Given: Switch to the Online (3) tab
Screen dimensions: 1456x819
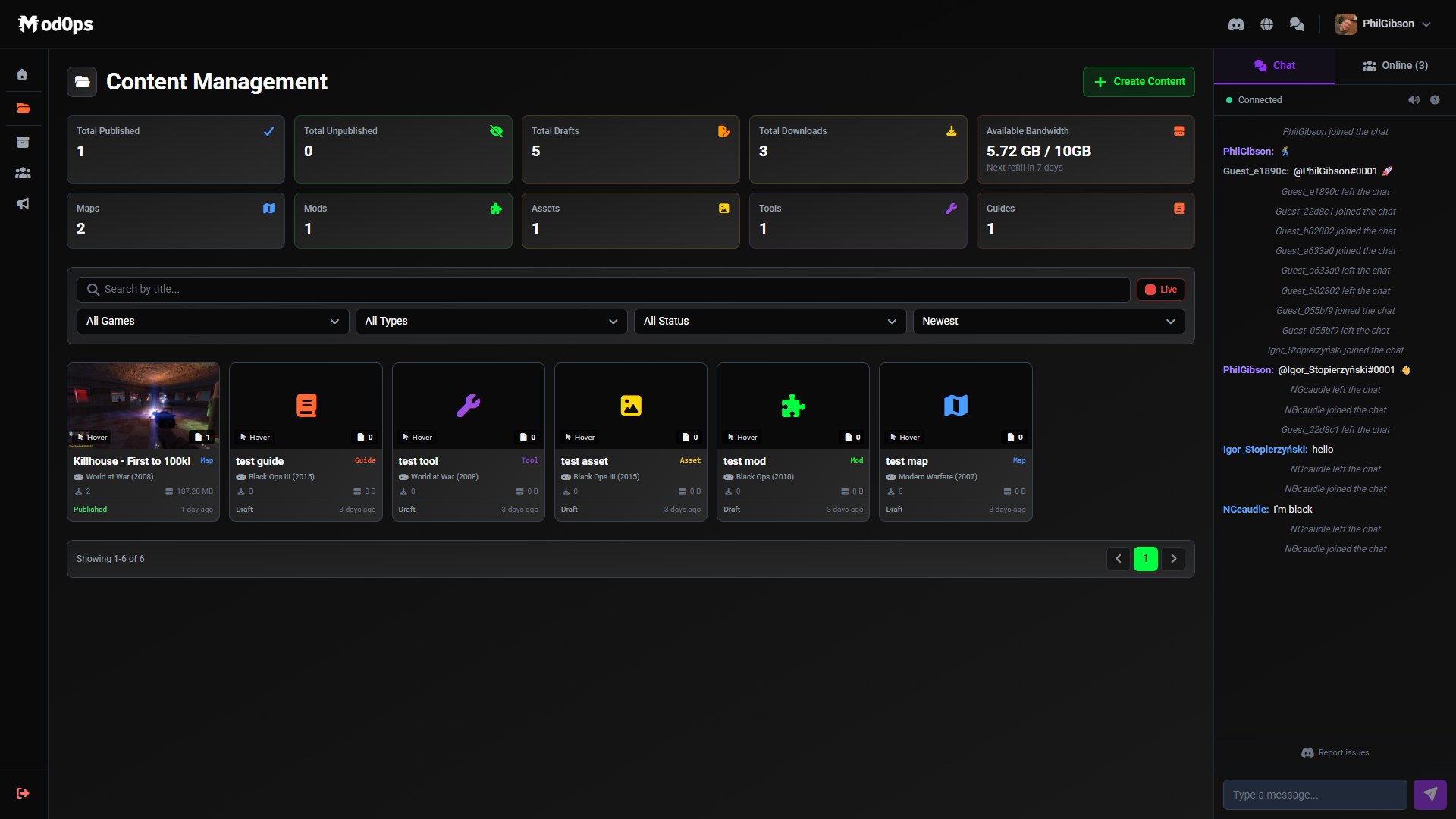Looking at the screenshot, I should [x=1395, y=66].
